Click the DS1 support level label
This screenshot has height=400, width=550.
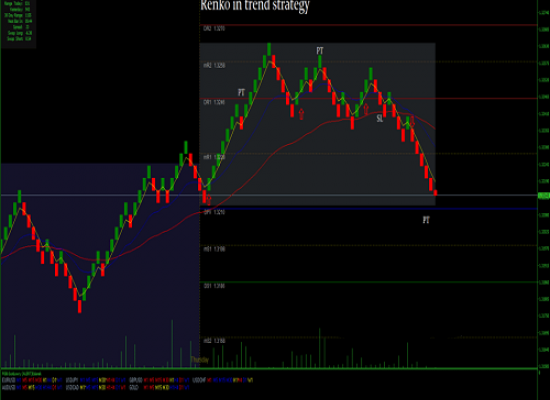pos(214,286)
